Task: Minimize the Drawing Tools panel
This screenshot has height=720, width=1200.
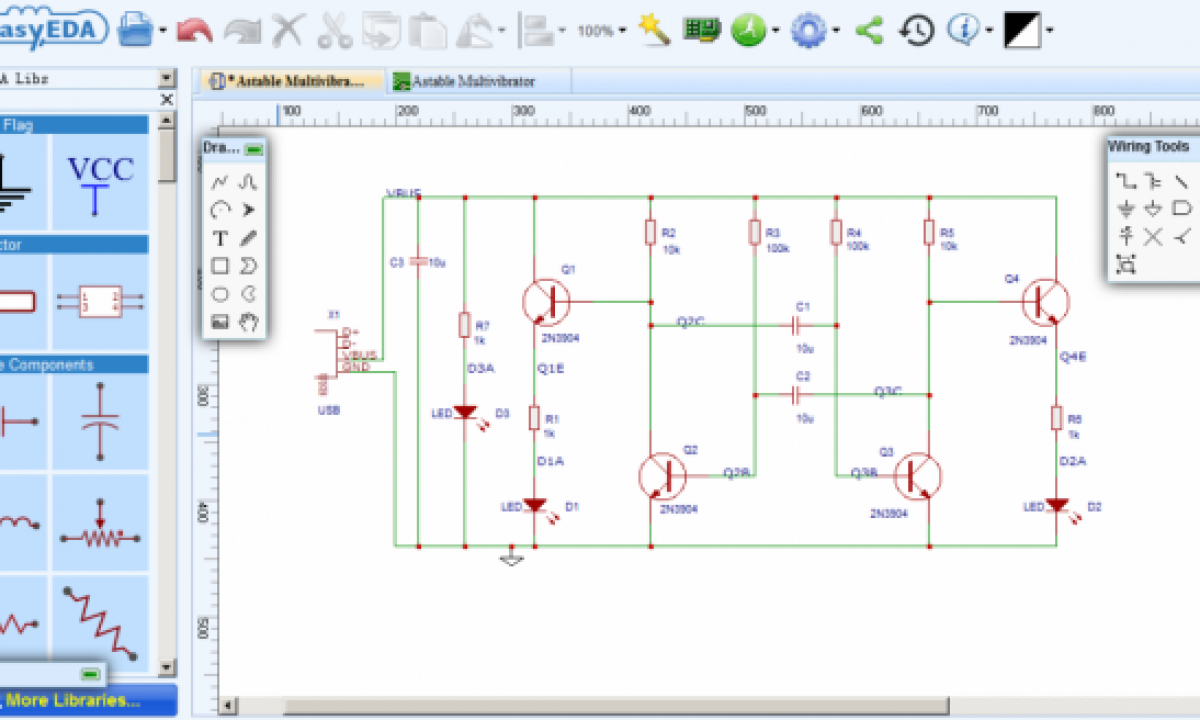Action: click(x=254, y=149)
